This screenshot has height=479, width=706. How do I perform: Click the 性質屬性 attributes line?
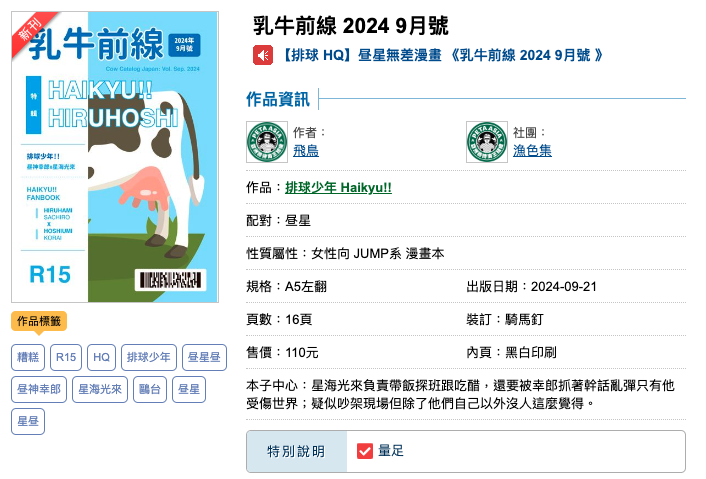tap(345, 253)
